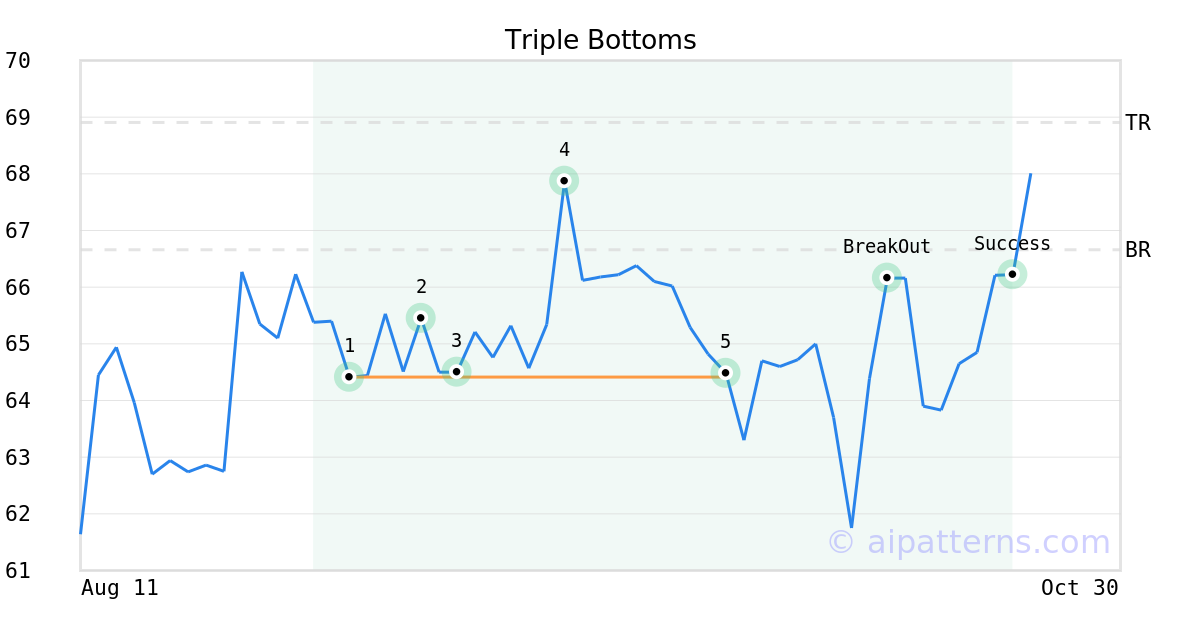Select the BreakOut marker dot

tap(887, 277)
